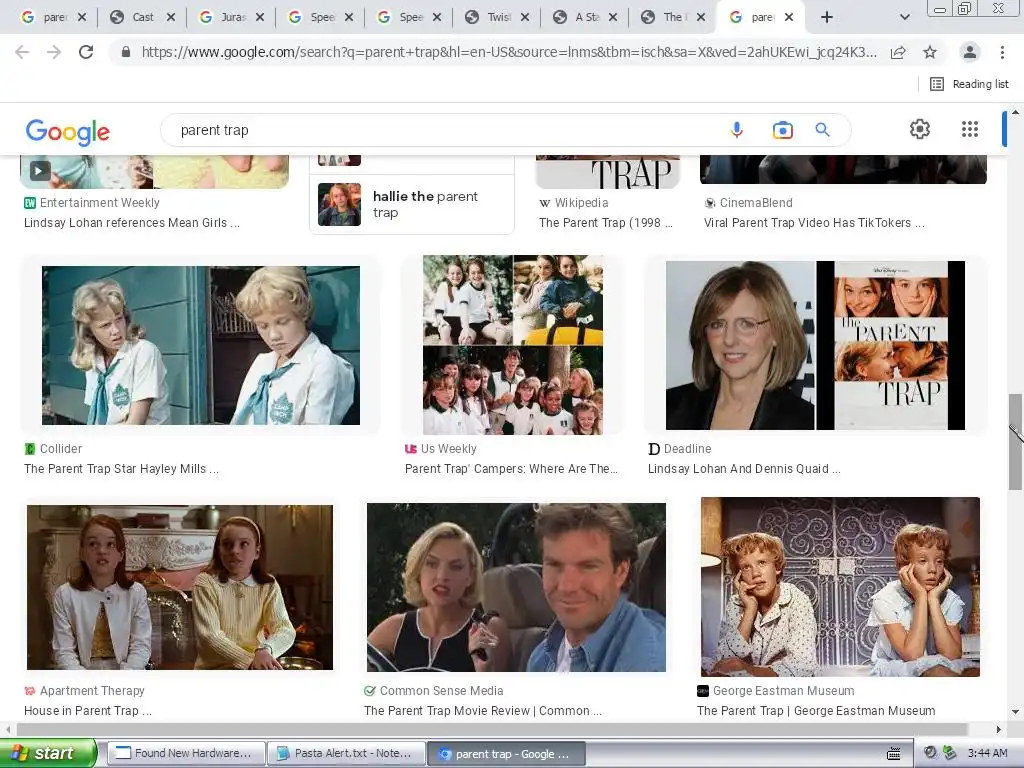
Task: Click the system tray clock 3:44 AM
Action: click(x=987, y=753)
